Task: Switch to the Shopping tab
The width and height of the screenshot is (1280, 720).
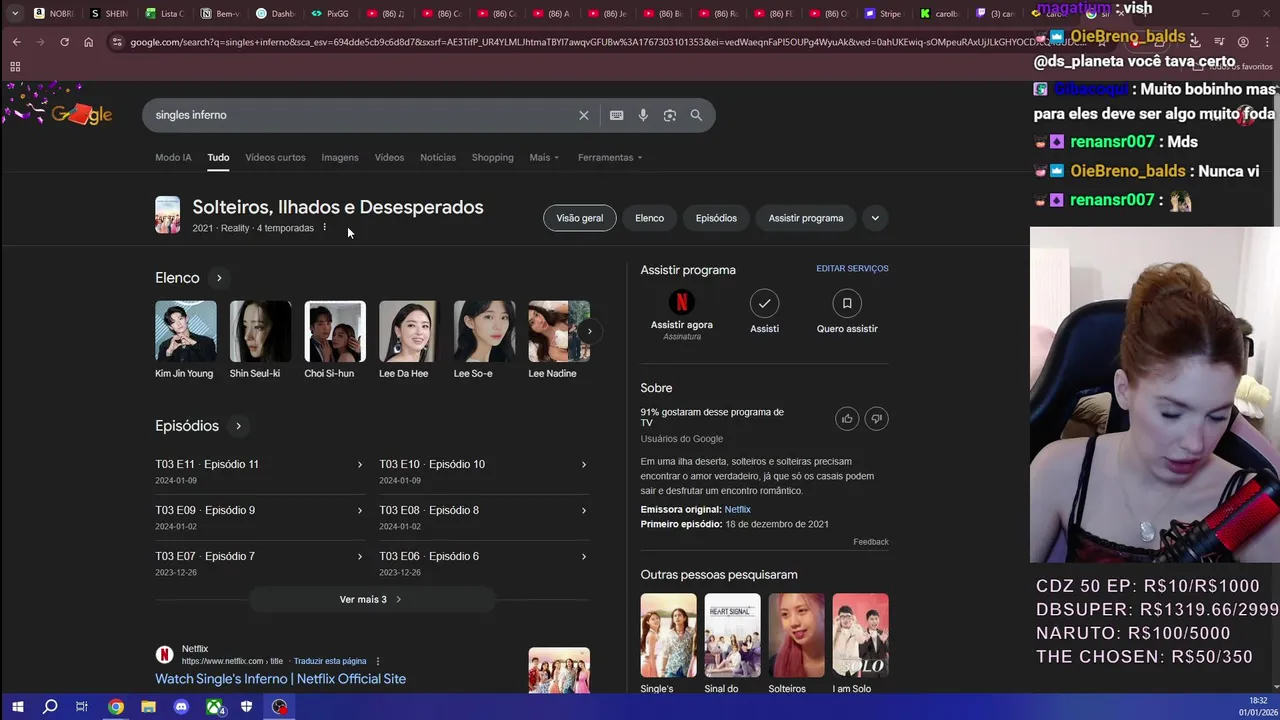Action: (493, 157)
